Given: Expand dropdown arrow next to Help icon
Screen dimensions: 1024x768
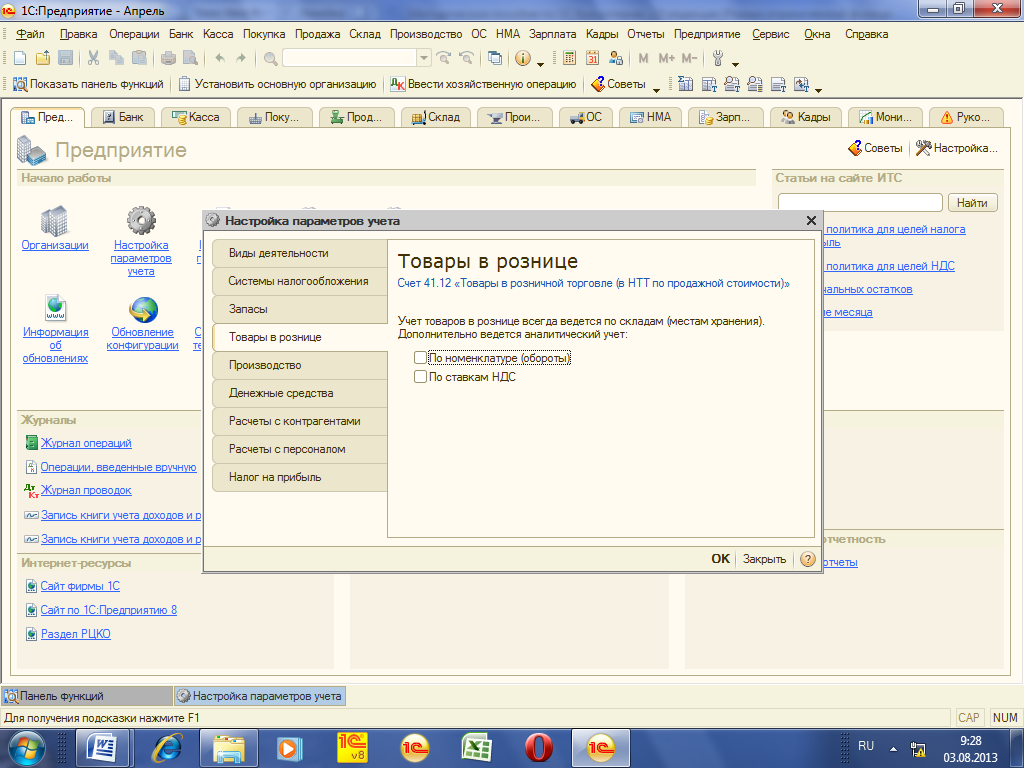Looking at the screenshot, I should (540, 63).
